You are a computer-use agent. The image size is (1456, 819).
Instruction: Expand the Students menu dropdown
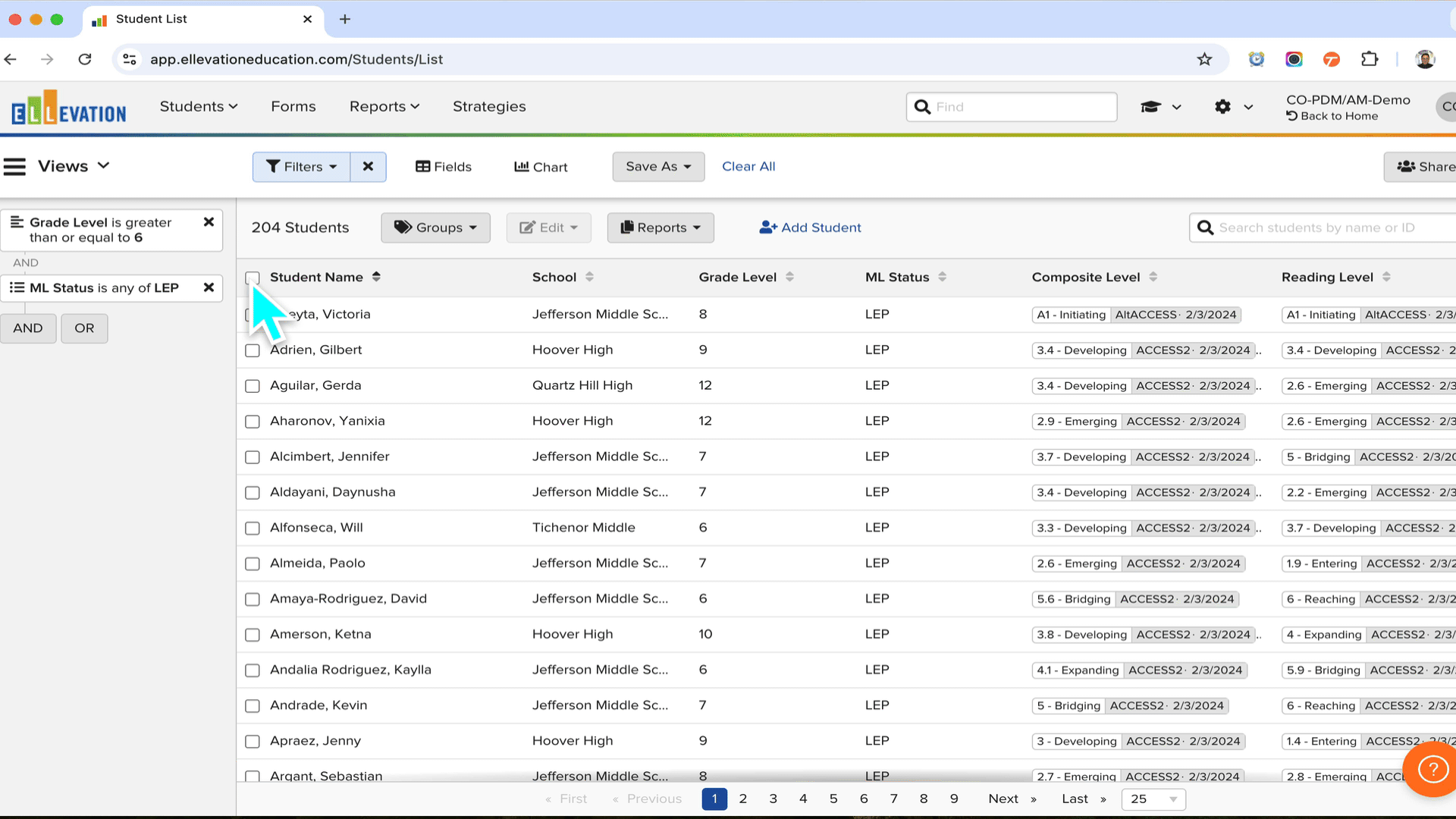(199, 107)
